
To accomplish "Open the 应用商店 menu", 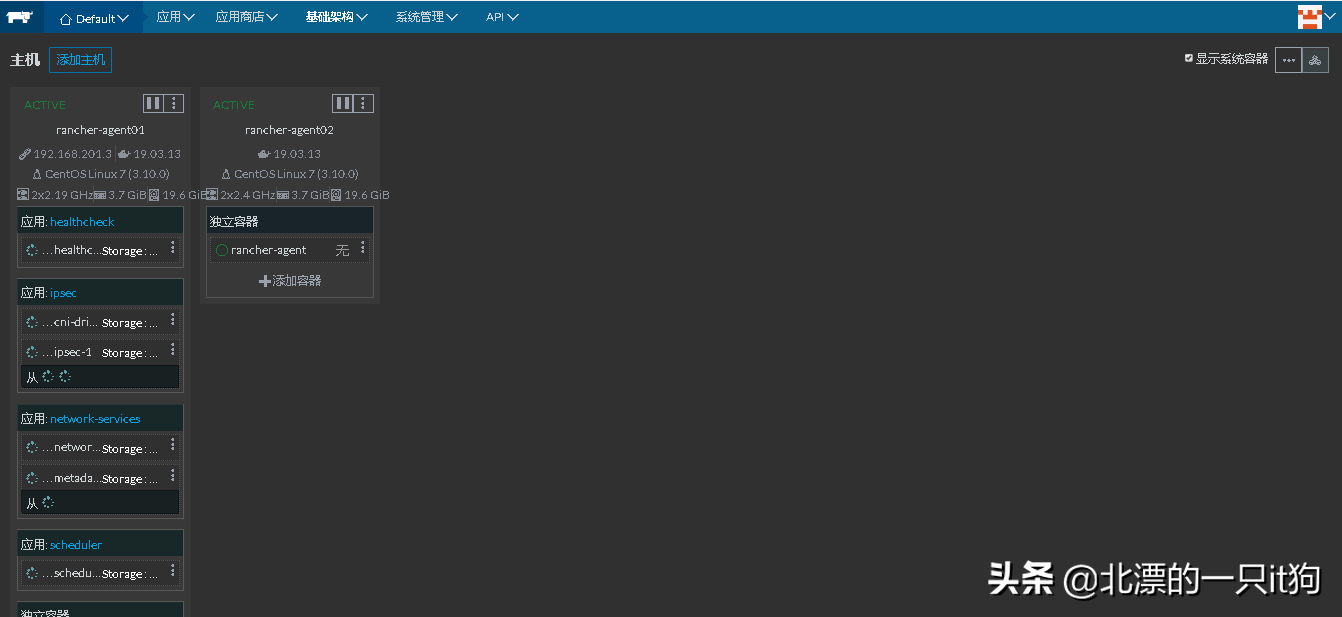I will [x=246, y=17].
